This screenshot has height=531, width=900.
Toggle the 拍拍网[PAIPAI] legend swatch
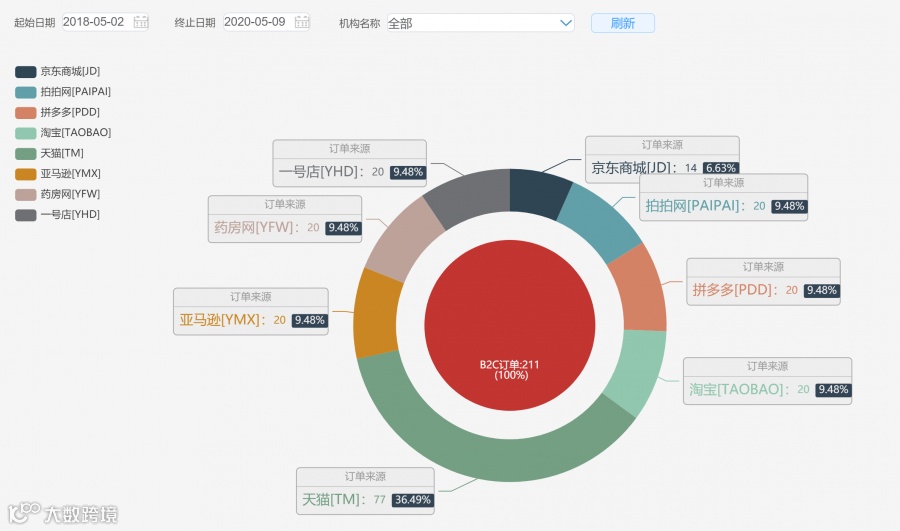pos(26,92)
